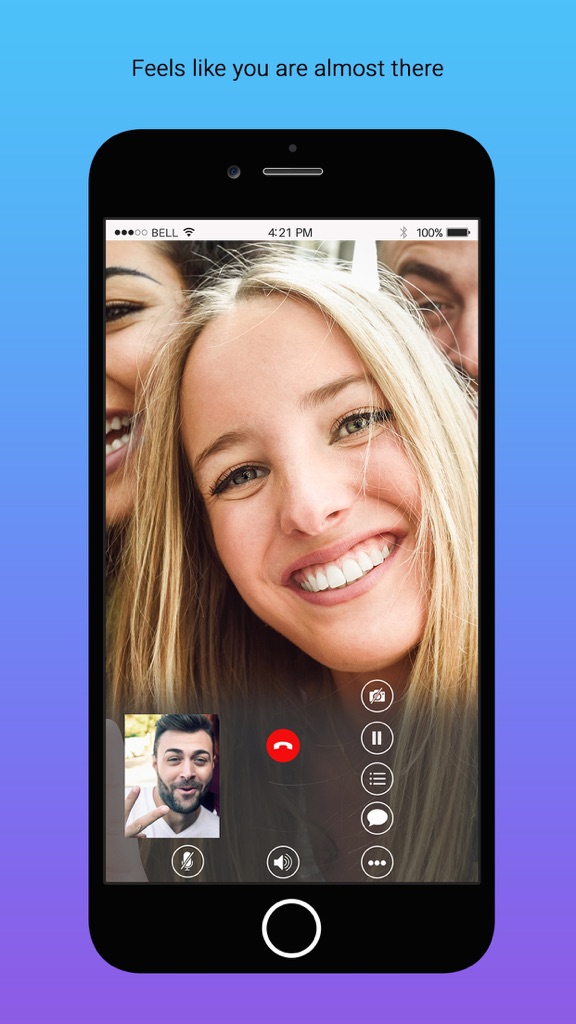This screenshot has height=1024, width=576.
Task: Open the list menu icon
Action: coord(377,778)
